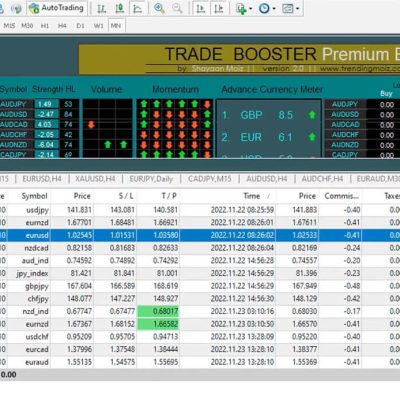400x400 pixels.
Task: Switch to the EURUSD,H4 chart tab
Action: pyautogui.click(x=42, y=179)
